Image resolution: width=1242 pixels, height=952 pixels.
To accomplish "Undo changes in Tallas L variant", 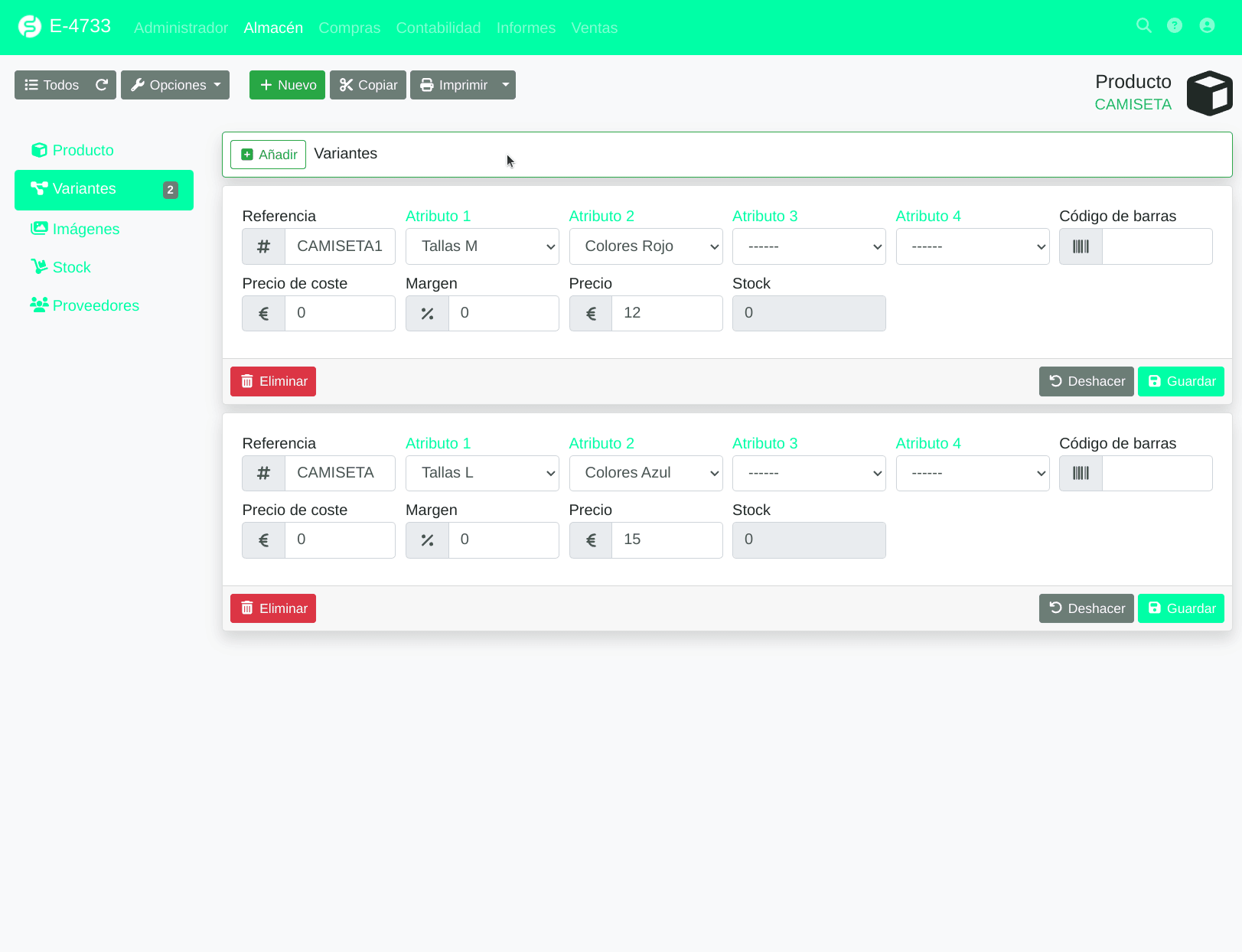I will click(1086, 608).
